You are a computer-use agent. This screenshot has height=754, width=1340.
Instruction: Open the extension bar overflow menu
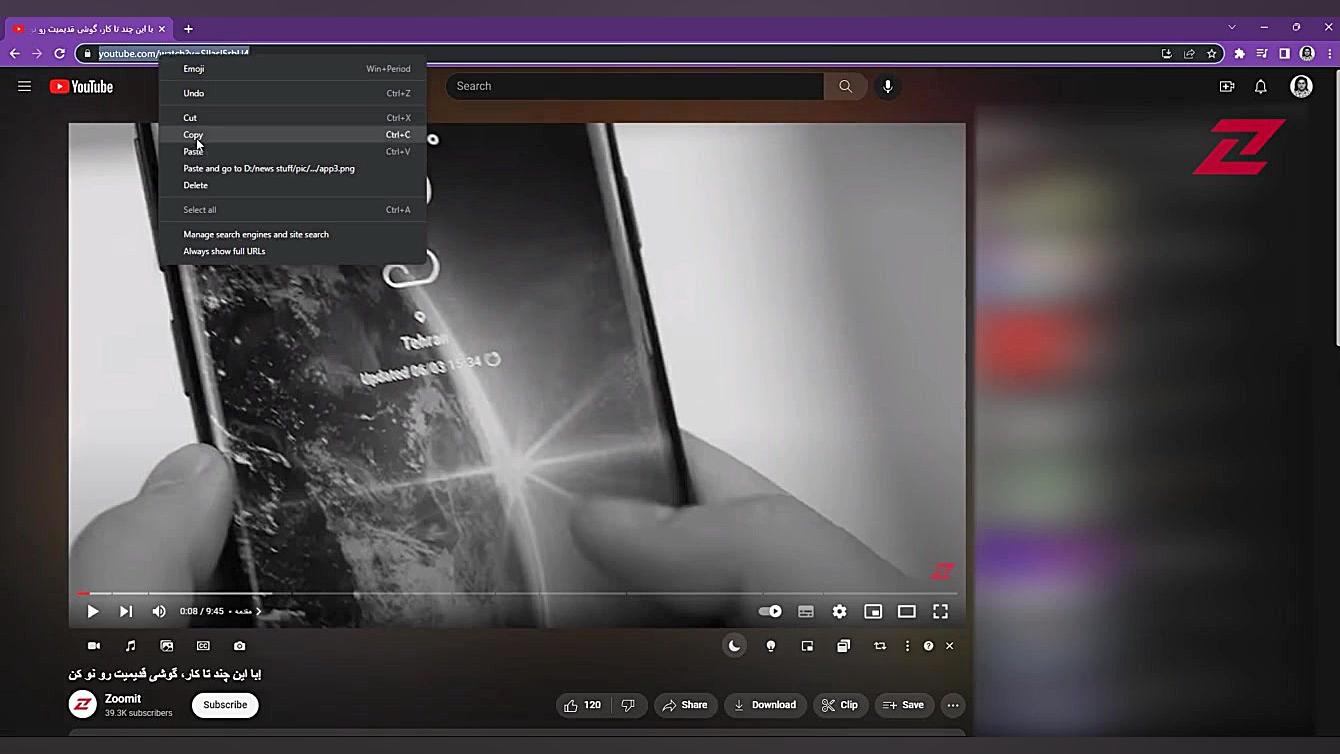(907, 645)
